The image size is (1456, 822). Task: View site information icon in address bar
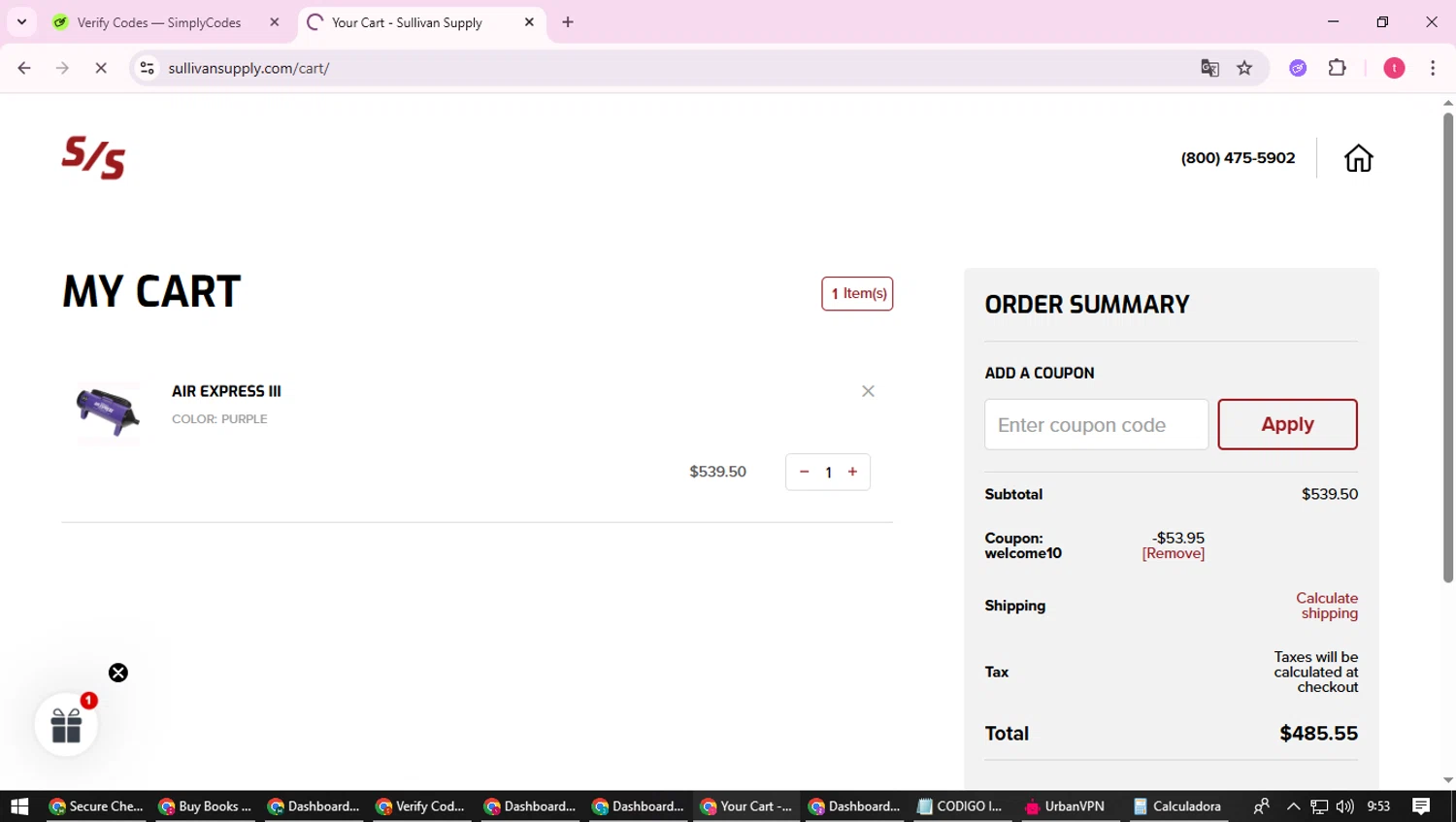[x=147, y=68]
